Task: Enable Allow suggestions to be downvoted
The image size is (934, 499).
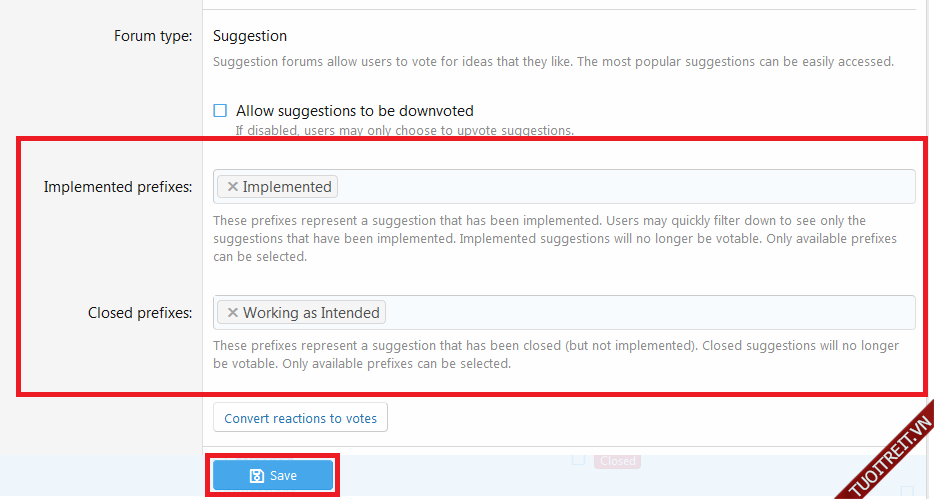Action: click(220, 111)
